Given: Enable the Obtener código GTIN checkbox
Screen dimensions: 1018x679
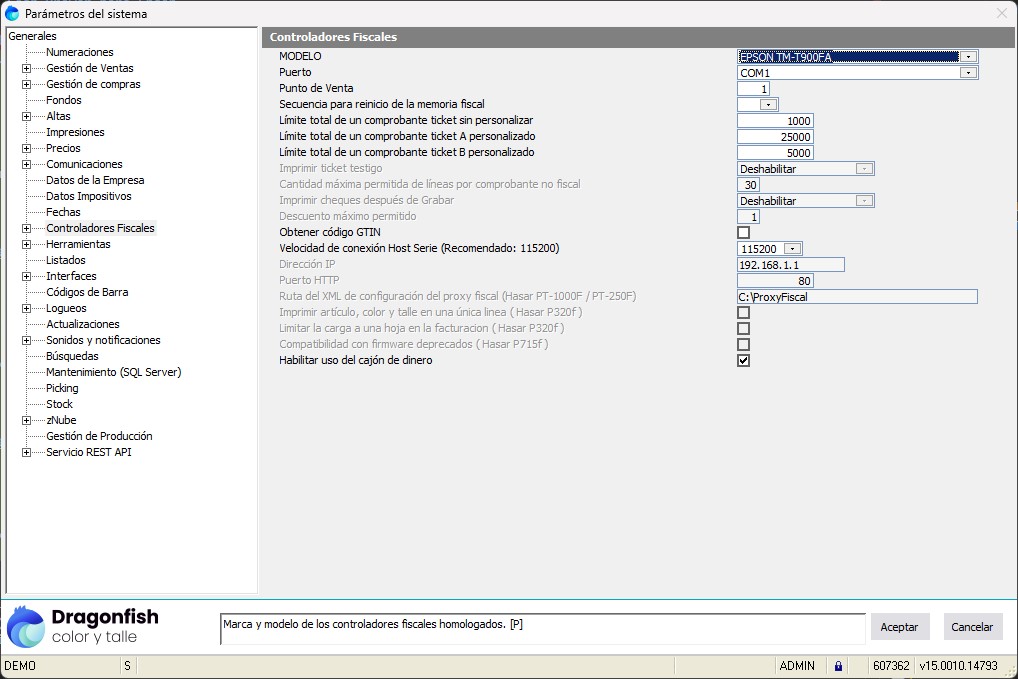Looking at the screenshot, I should pos(743,233).
